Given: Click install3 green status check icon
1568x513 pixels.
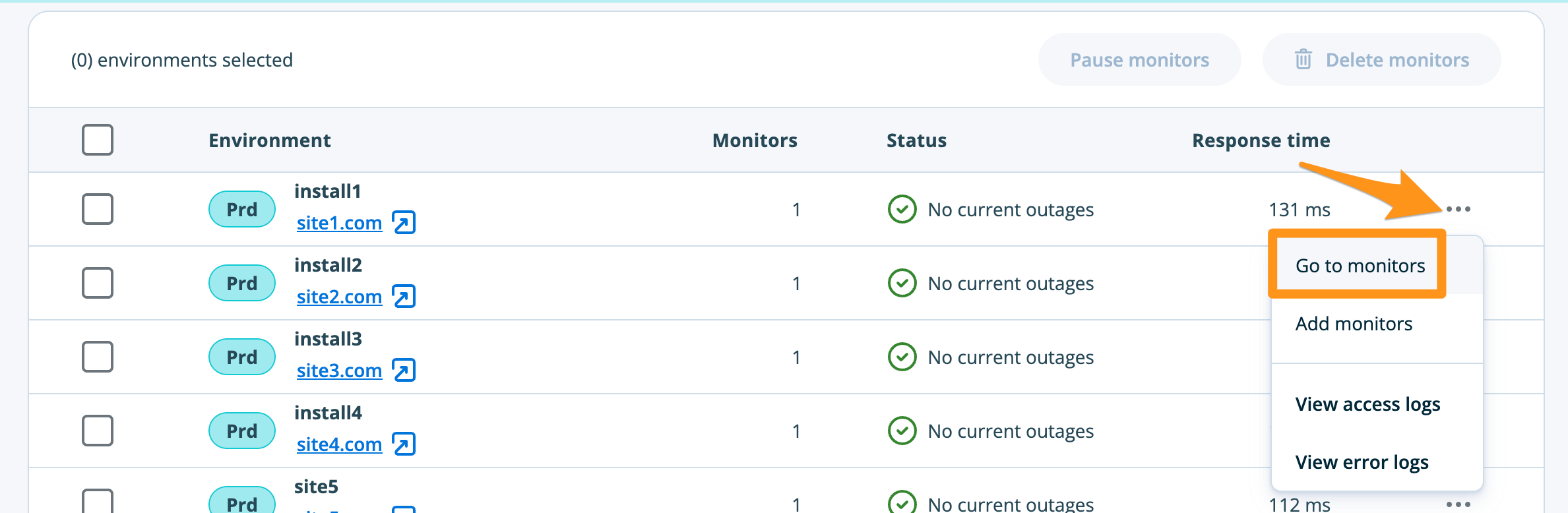Looking at the screenshot, I should tap(902, 357).
